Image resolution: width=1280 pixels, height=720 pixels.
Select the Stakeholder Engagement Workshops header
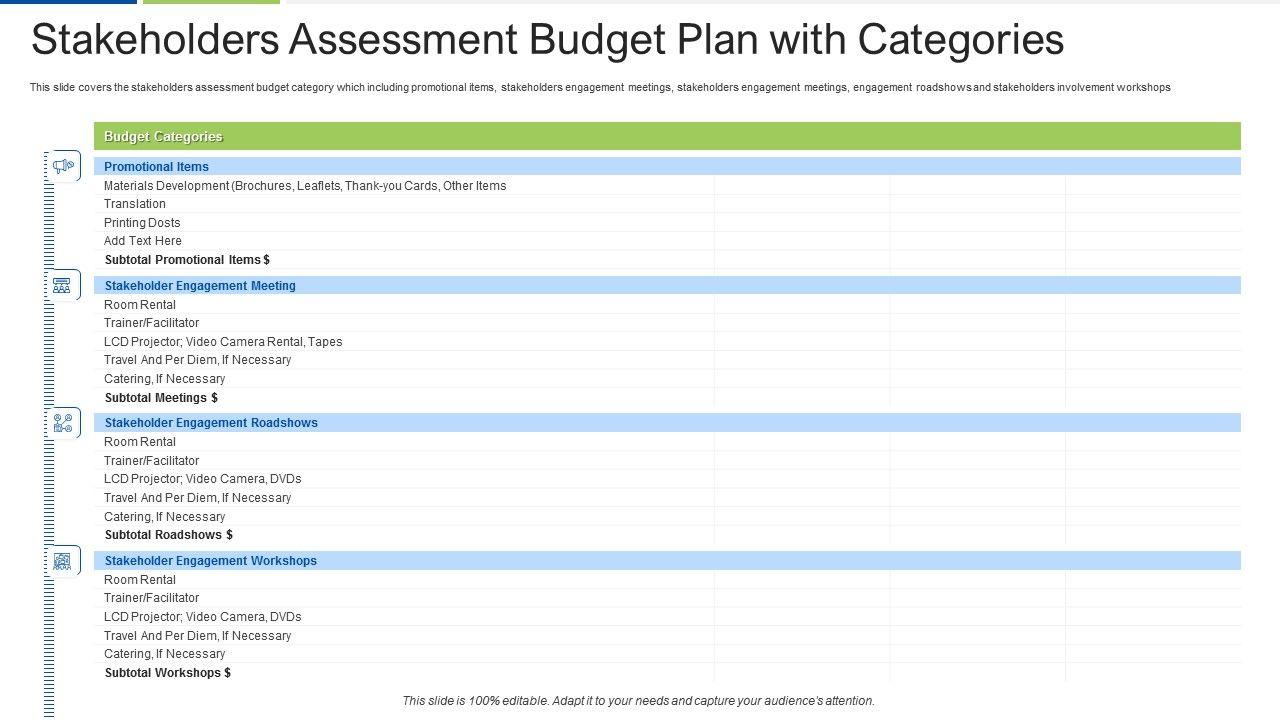coord(211,561)
